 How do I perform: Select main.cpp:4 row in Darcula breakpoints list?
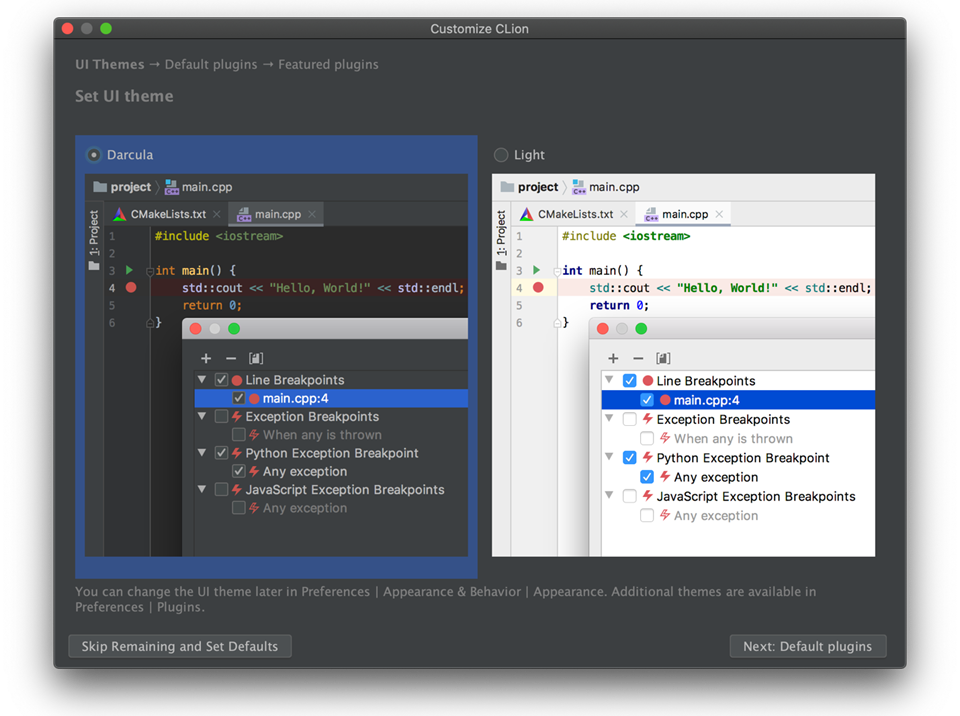331,398
